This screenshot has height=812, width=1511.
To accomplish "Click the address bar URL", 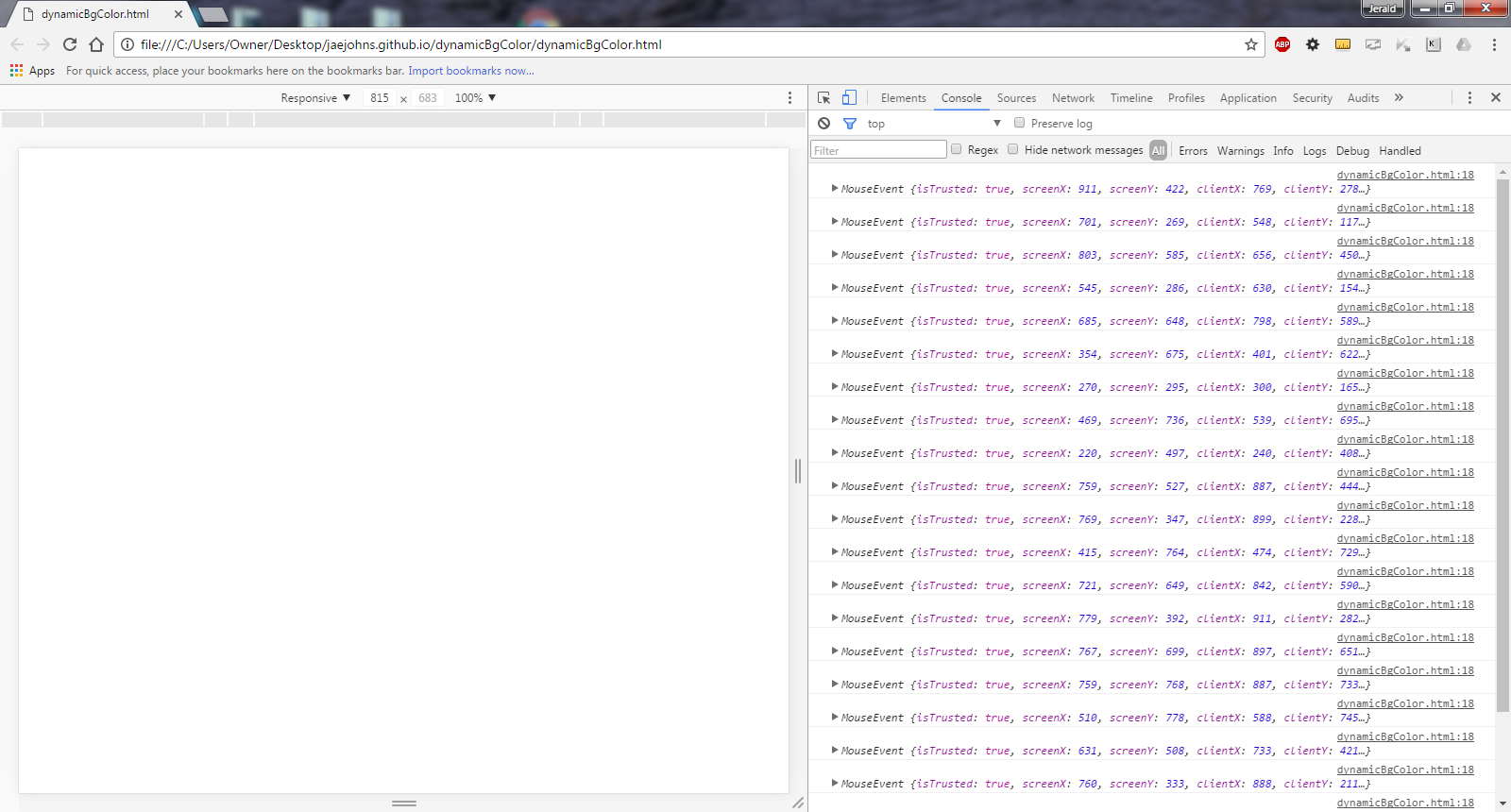I will tap(400, 44).
